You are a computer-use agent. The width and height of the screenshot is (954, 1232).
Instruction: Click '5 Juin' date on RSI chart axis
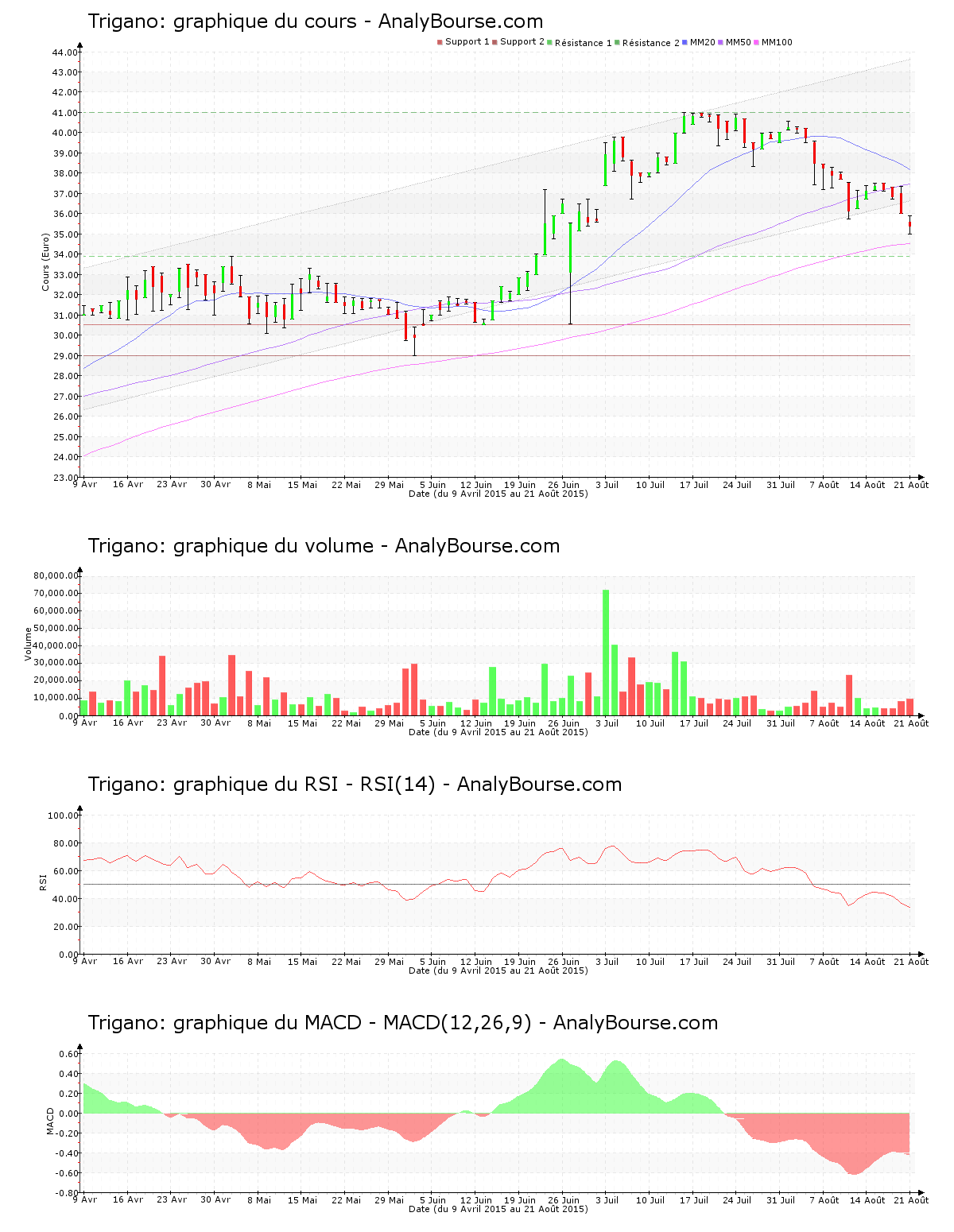click(x=432, y=962)
